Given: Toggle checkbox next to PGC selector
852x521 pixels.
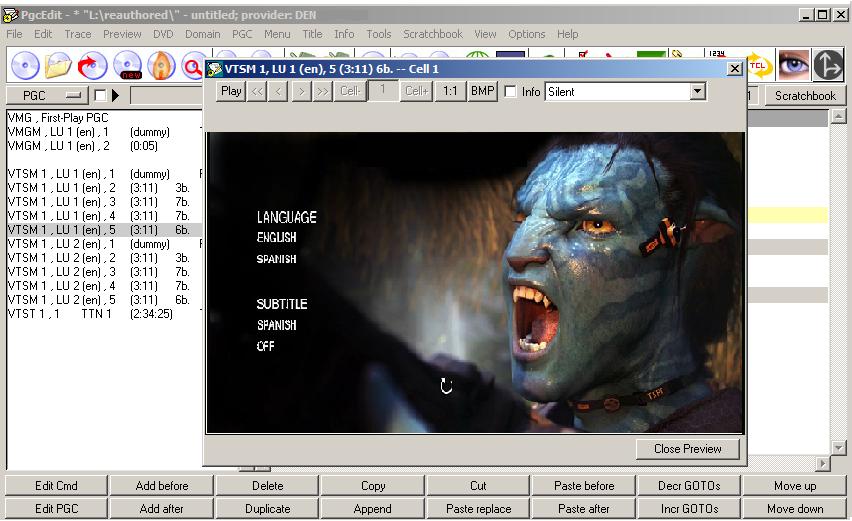Looking at the screenshot, I should 100,96.
